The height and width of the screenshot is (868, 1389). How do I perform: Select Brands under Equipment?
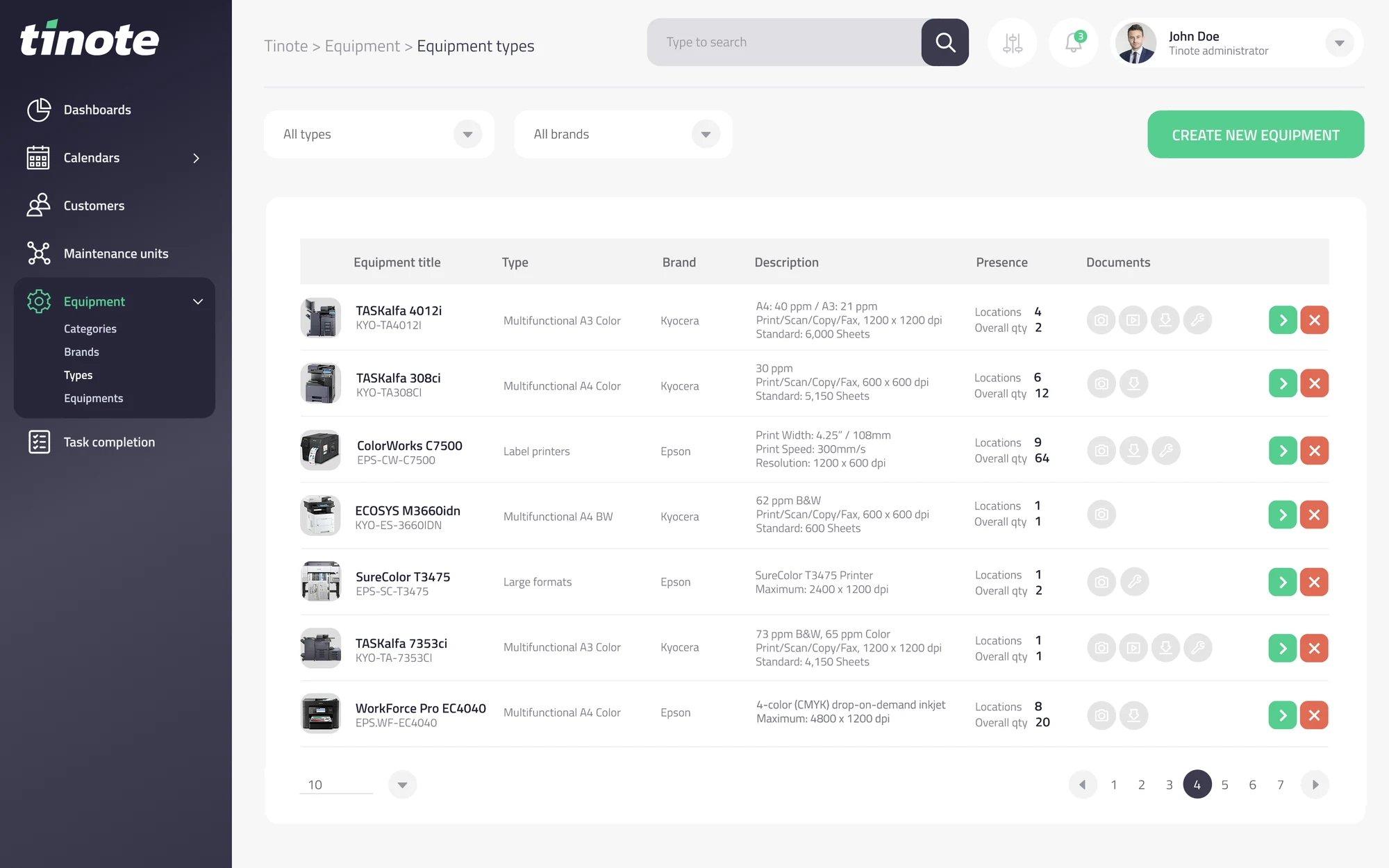pos(81,352)
